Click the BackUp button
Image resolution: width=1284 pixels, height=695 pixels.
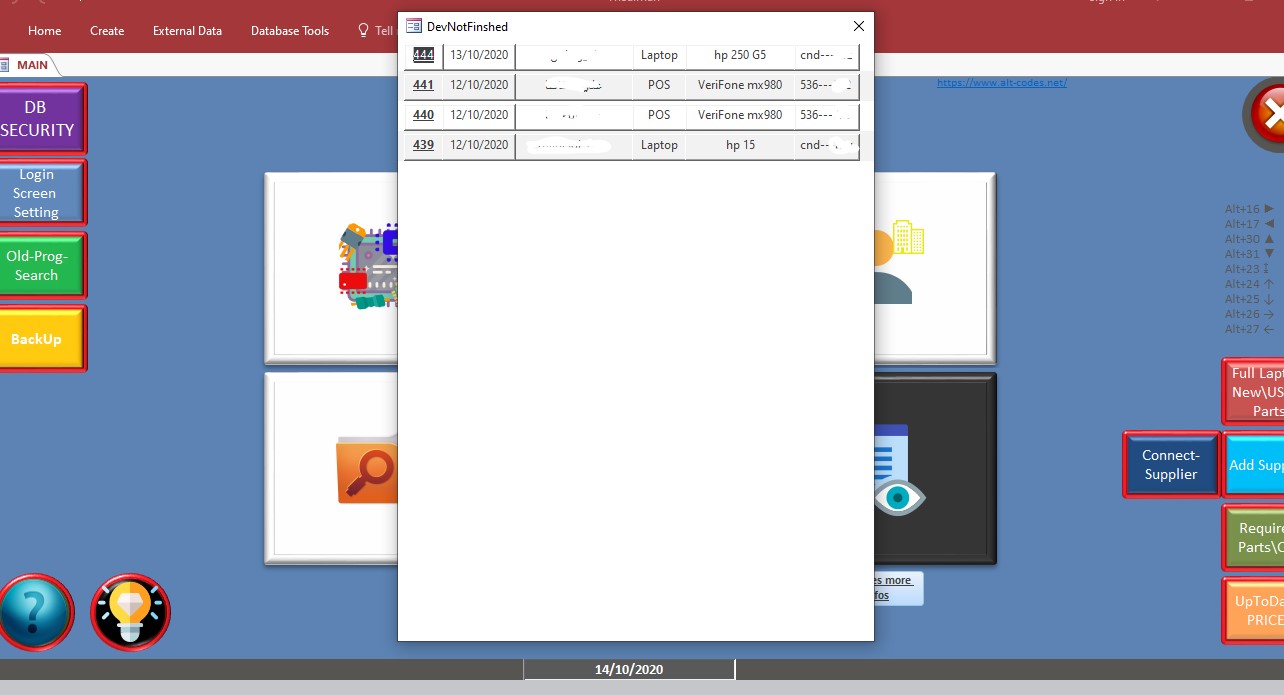tap(42, 339)
